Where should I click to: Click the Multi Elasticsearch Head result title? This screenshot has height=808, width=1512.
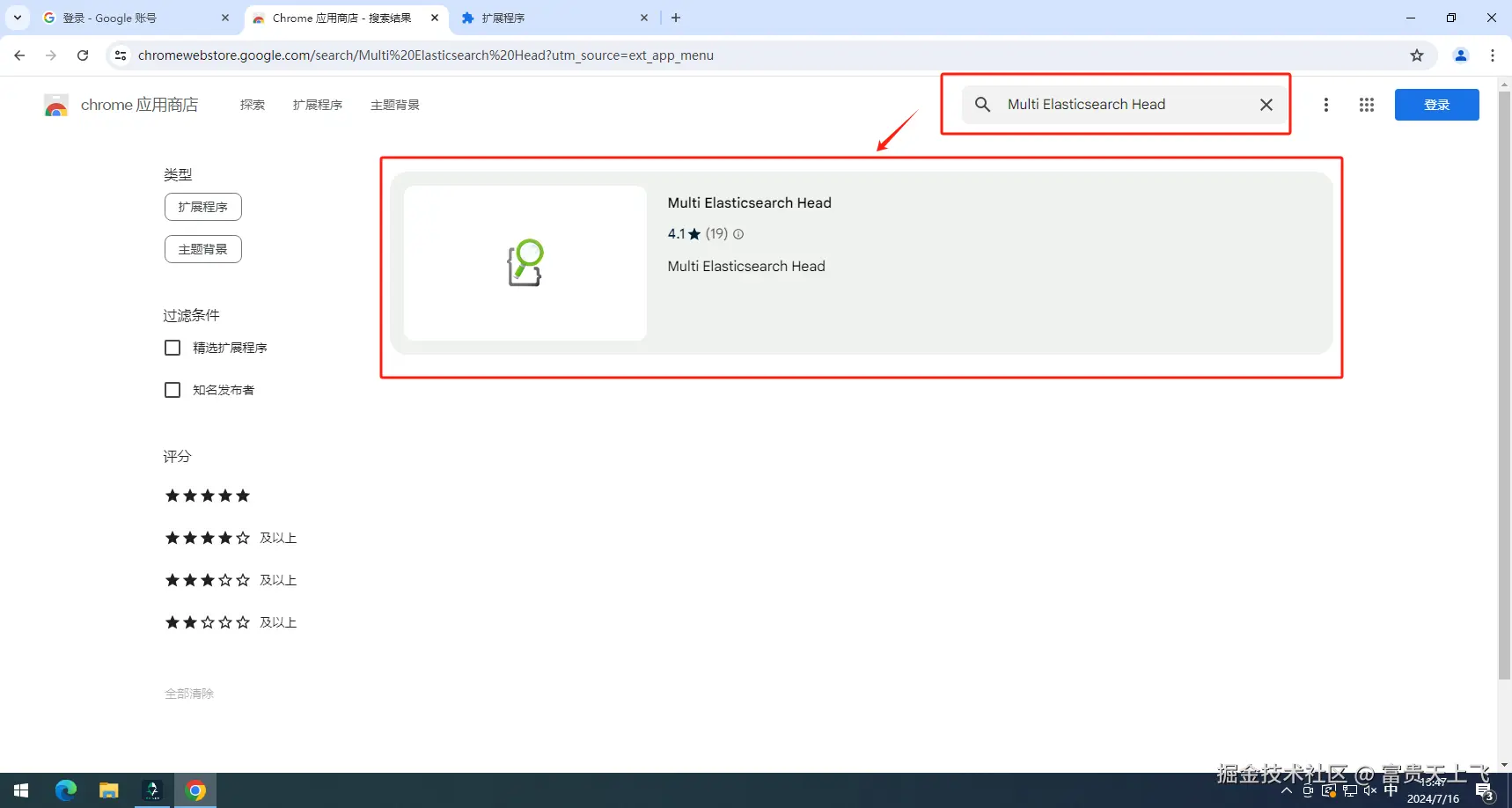tap(750, 202)
